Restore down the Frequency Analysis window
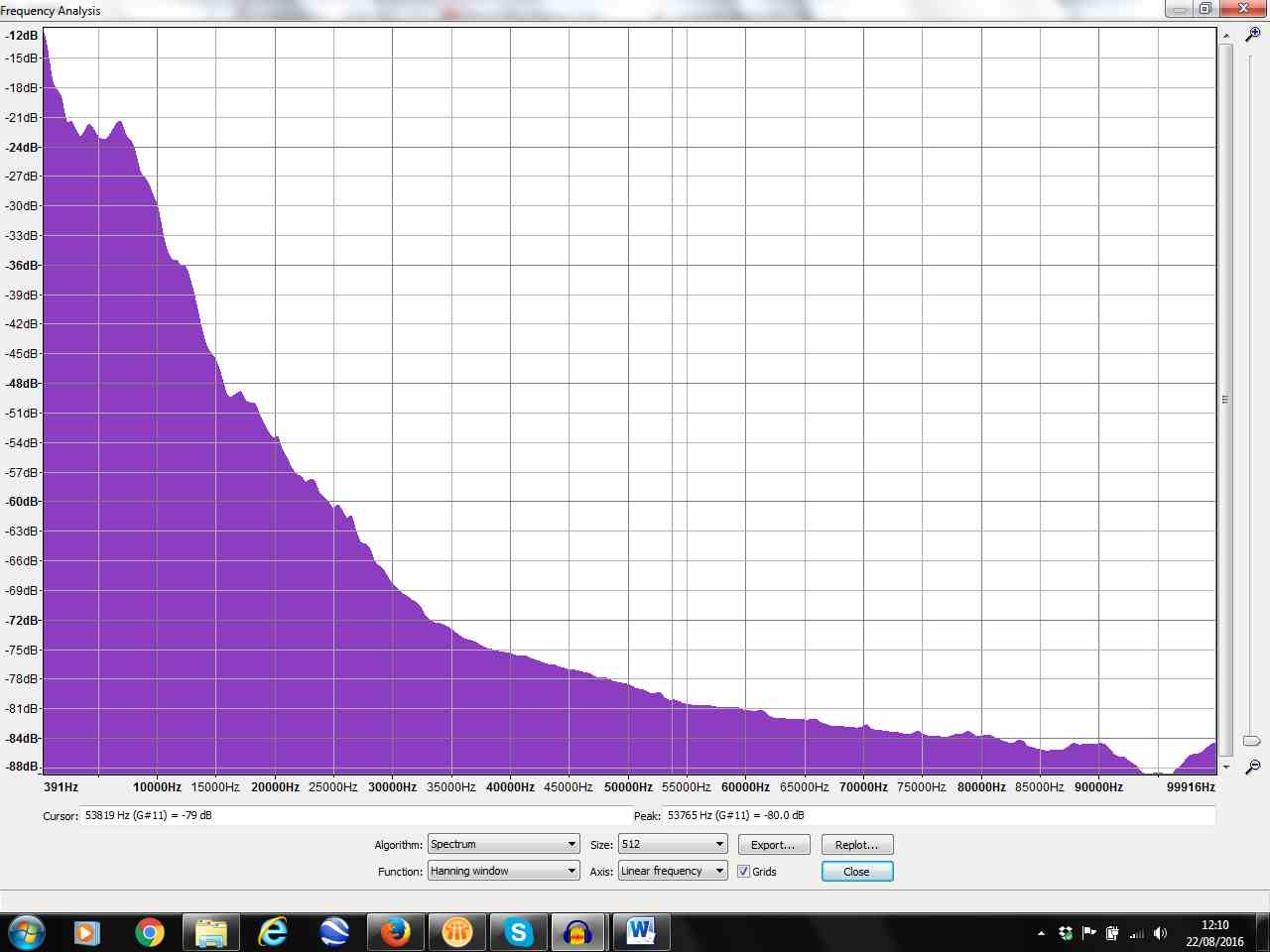 1206,9
